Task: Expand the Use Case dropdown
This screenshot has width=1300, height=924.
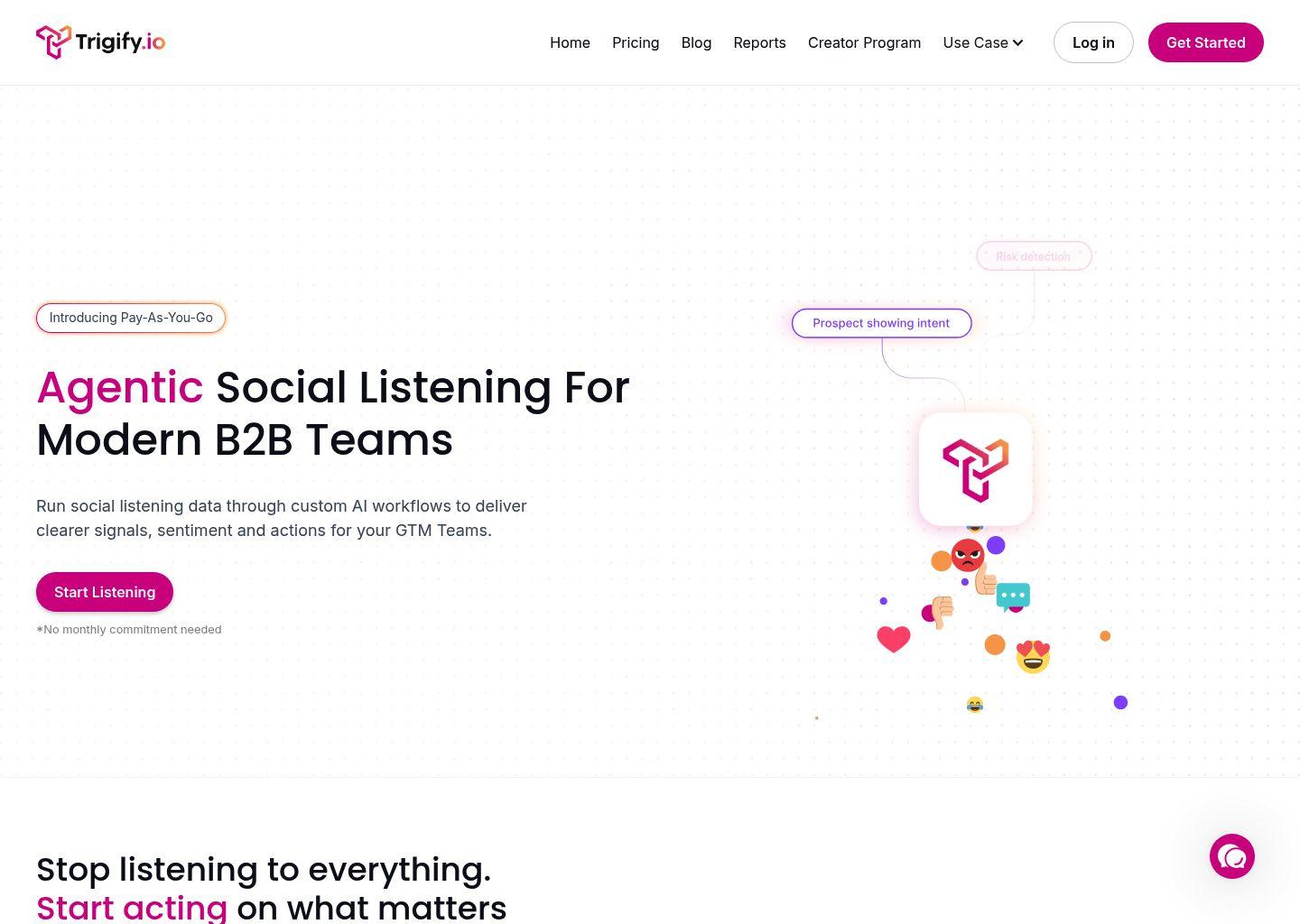Action: (x=982, y=42)
